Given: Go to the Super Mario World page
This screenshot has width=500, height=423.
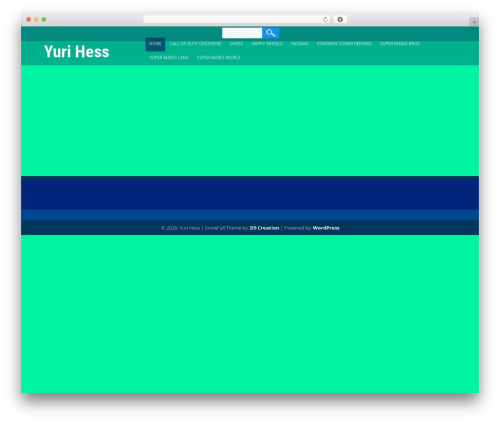Looking at the screenshot, I should coord(218,58).
